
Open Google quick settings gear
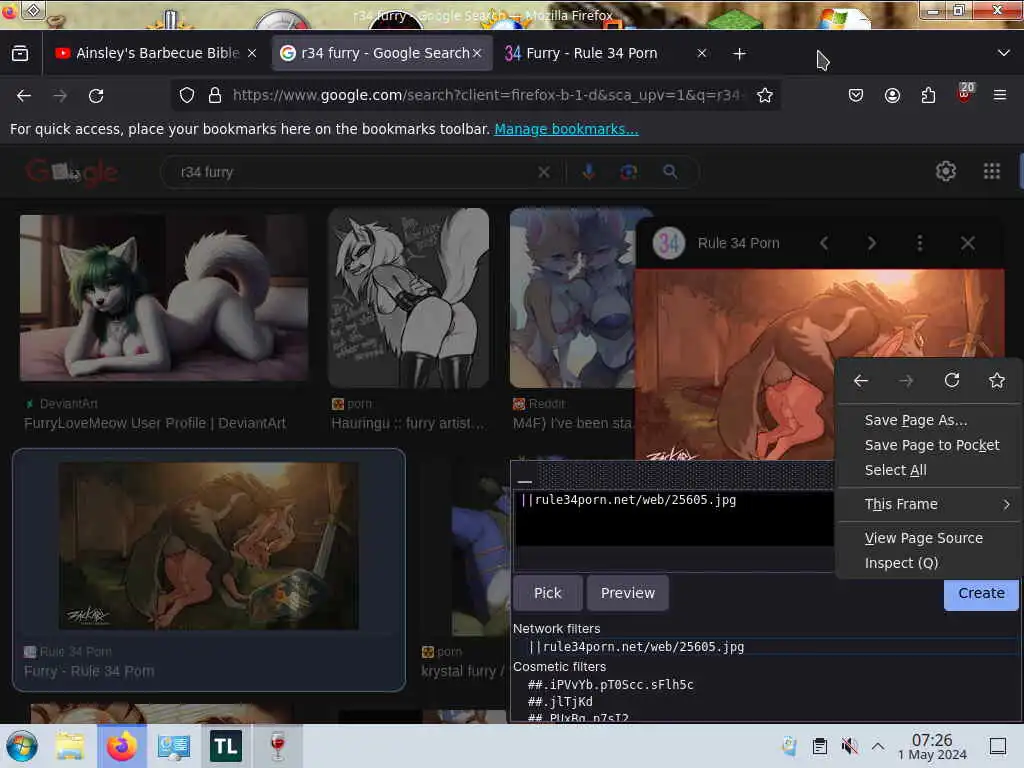[x=946, y=171]
